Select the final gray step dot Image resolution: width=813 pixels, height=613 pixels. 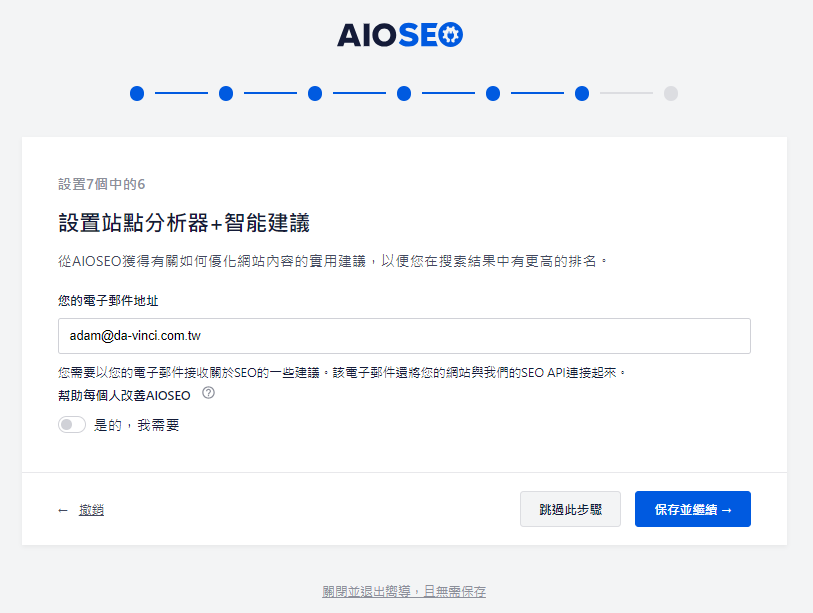coord(671,93)
